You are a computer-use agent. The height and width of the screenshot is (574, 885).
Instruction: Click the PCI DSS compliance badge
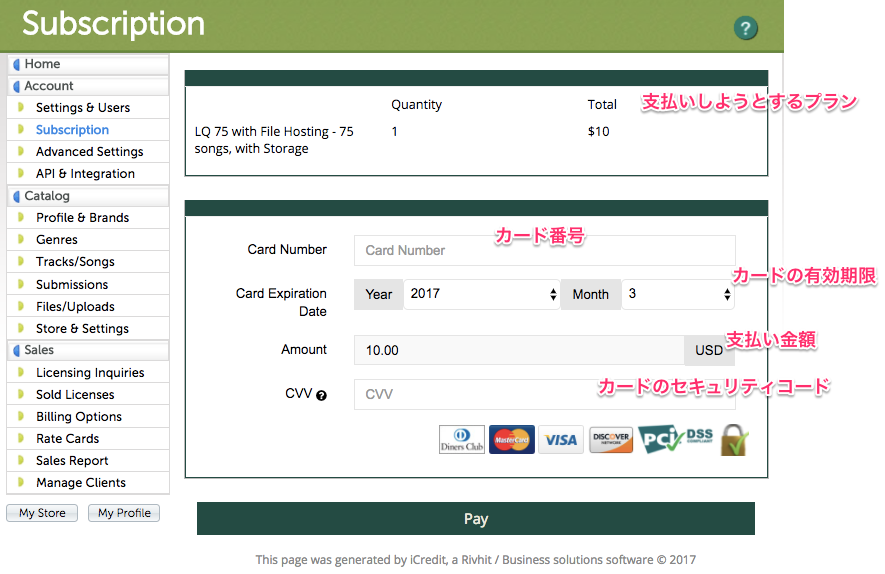[x=676, y=439]
